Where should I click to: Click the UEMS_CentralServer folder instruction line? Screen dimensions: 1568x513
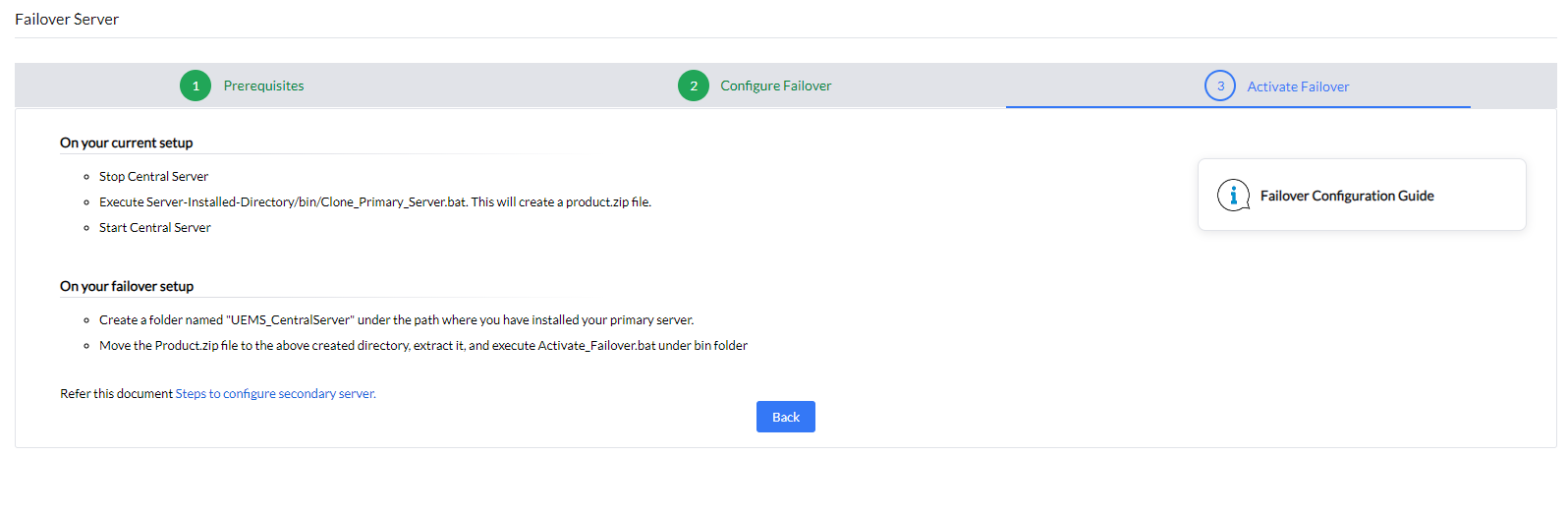coord(396,320)
